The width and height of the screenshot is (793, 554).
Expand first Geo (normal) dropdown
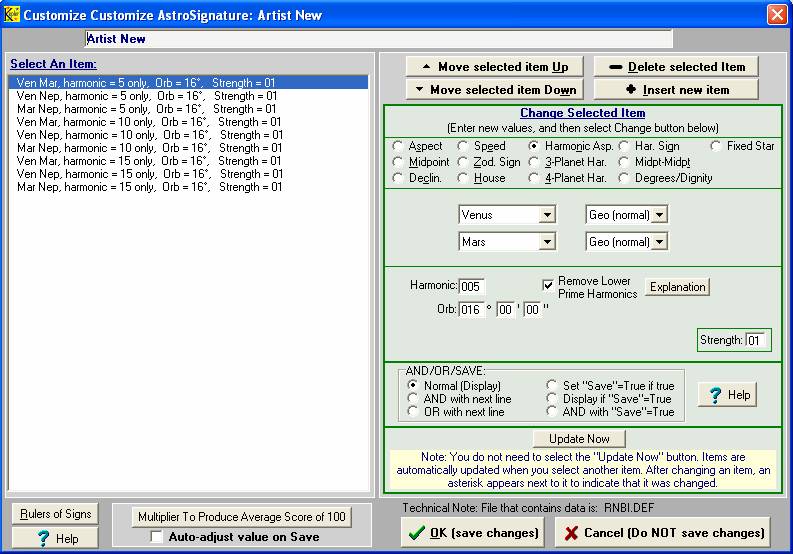coord(659,215)
